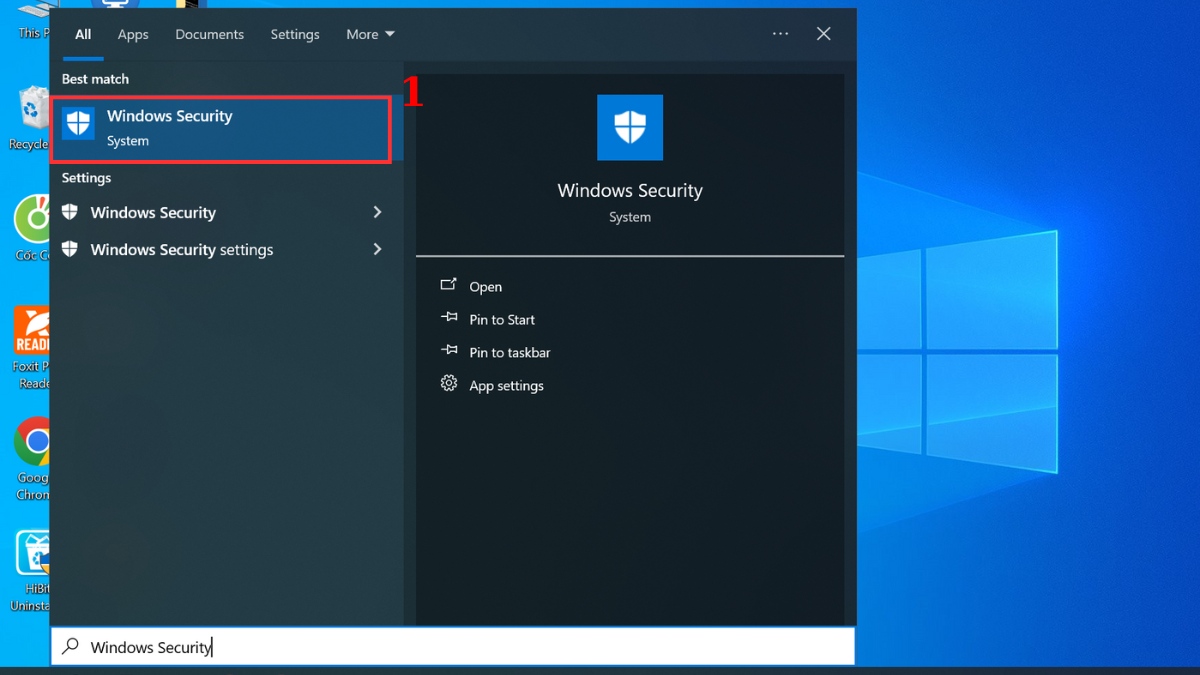Click Open to launch Windows Security
The width and height of the screenshot is (1200, 675).
484,286
